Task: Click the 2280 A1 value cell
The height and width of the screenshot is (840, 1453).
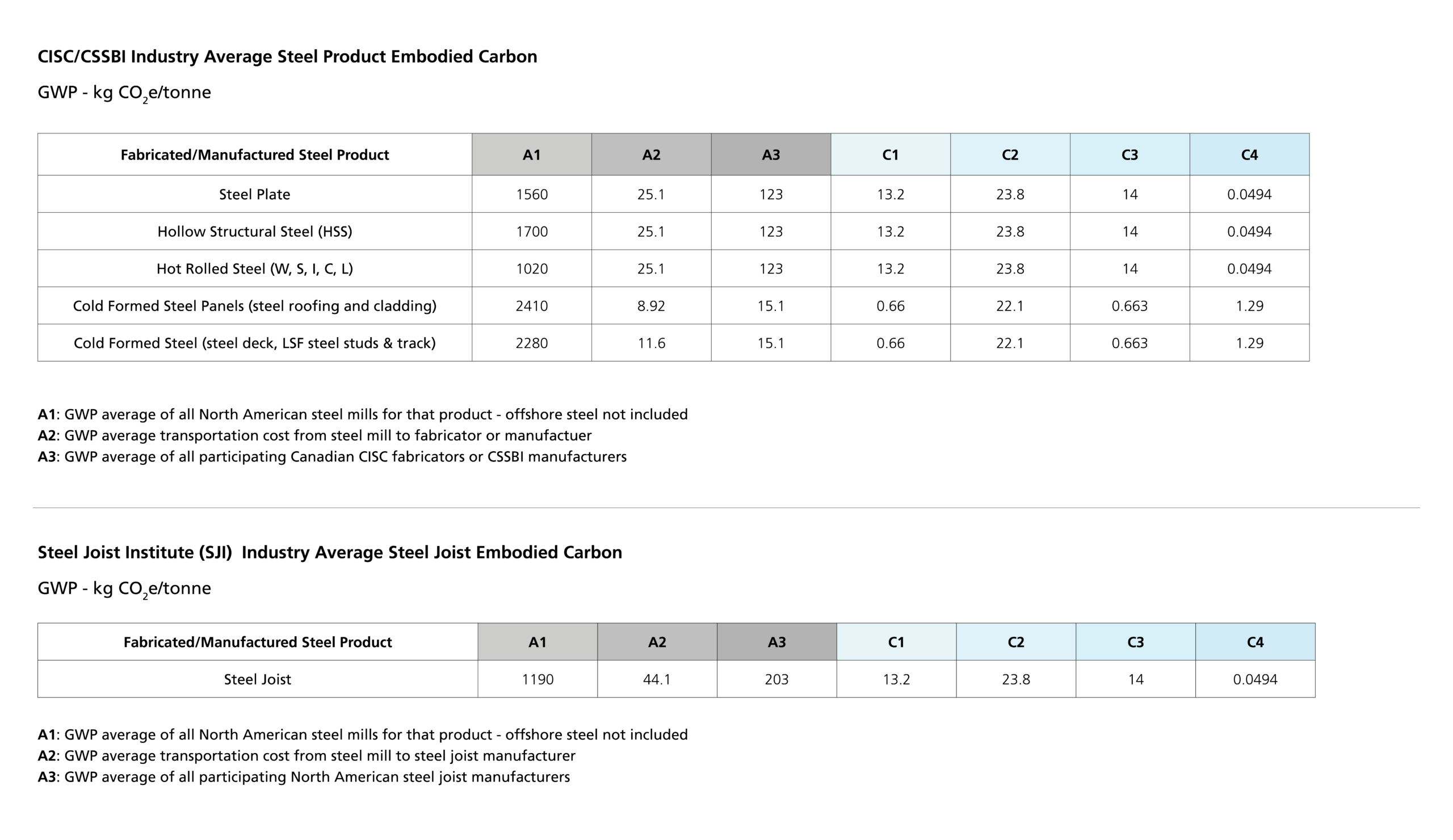Action: point(532,343)
